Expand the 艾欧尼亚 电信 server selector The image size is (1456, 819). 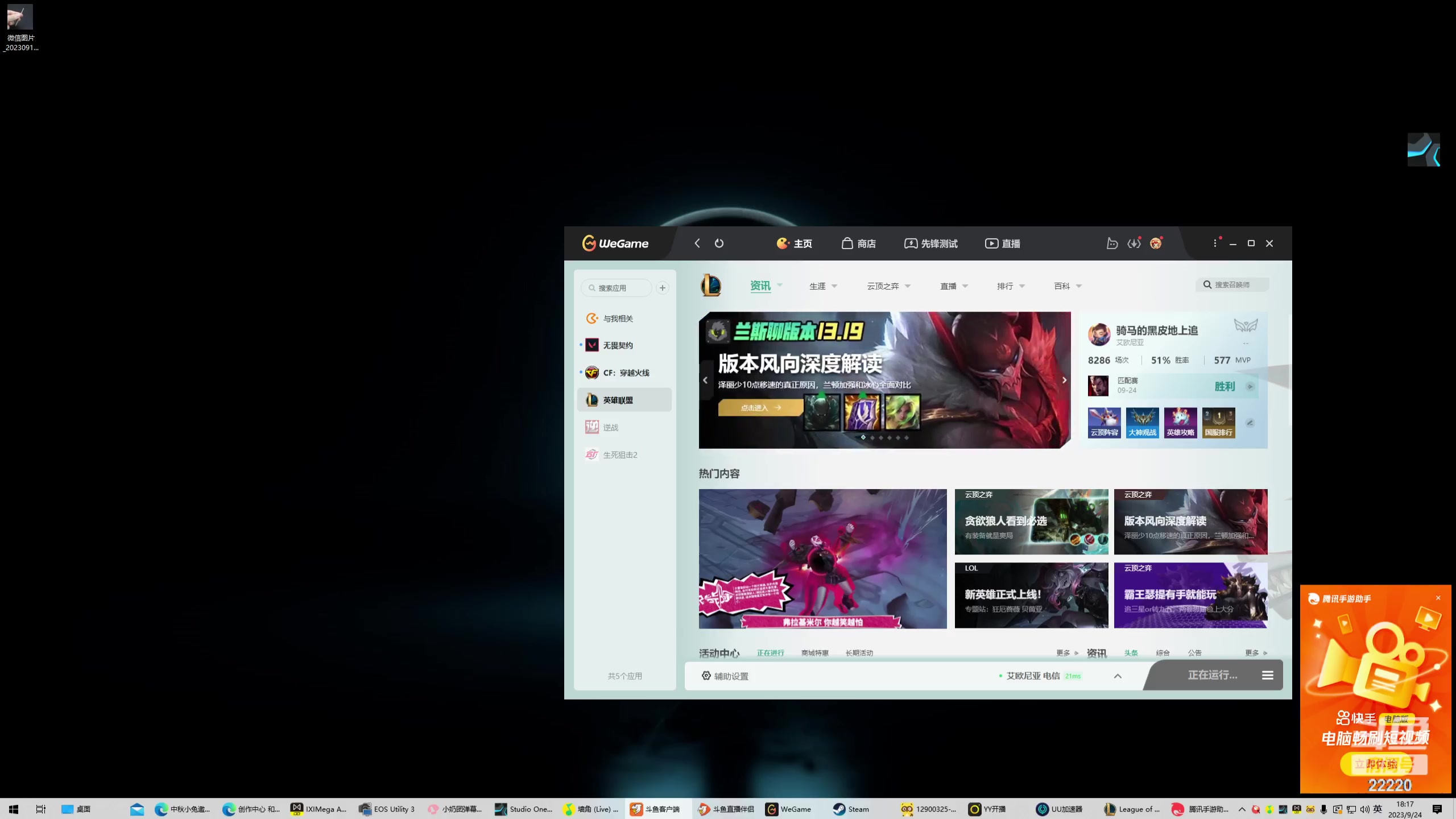coord(1117,676)
